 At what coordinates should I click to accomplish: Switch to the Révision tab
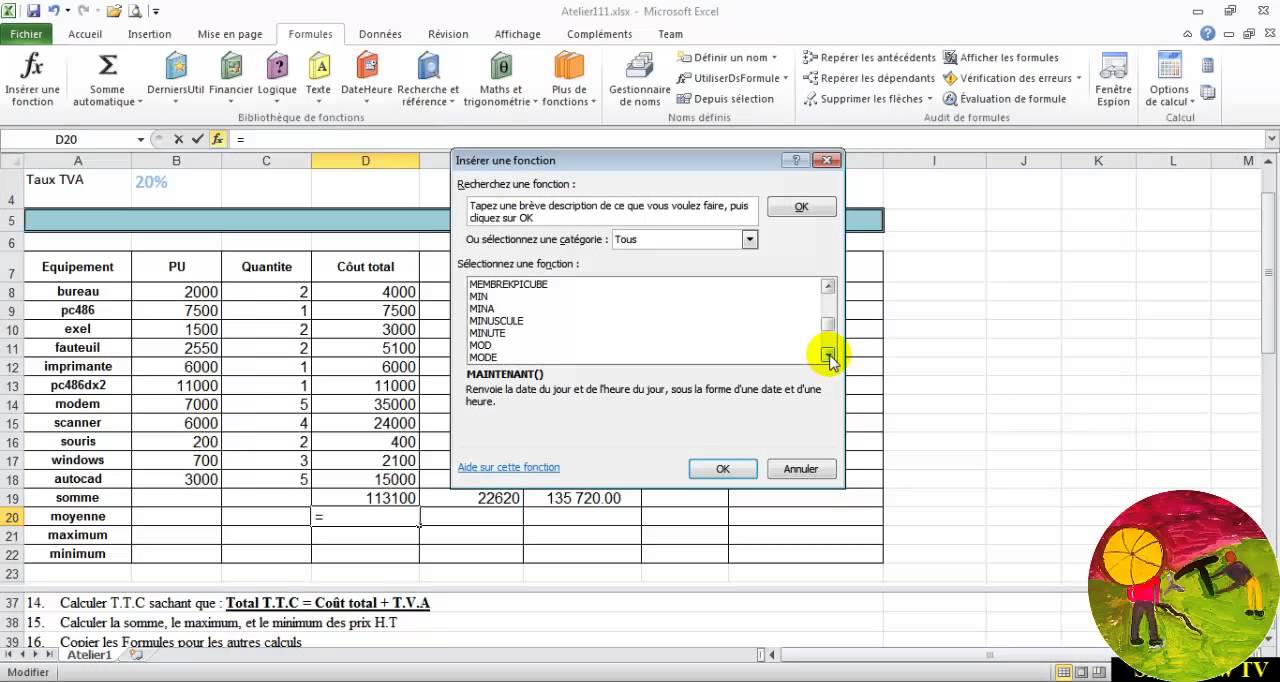pos(448,34)
